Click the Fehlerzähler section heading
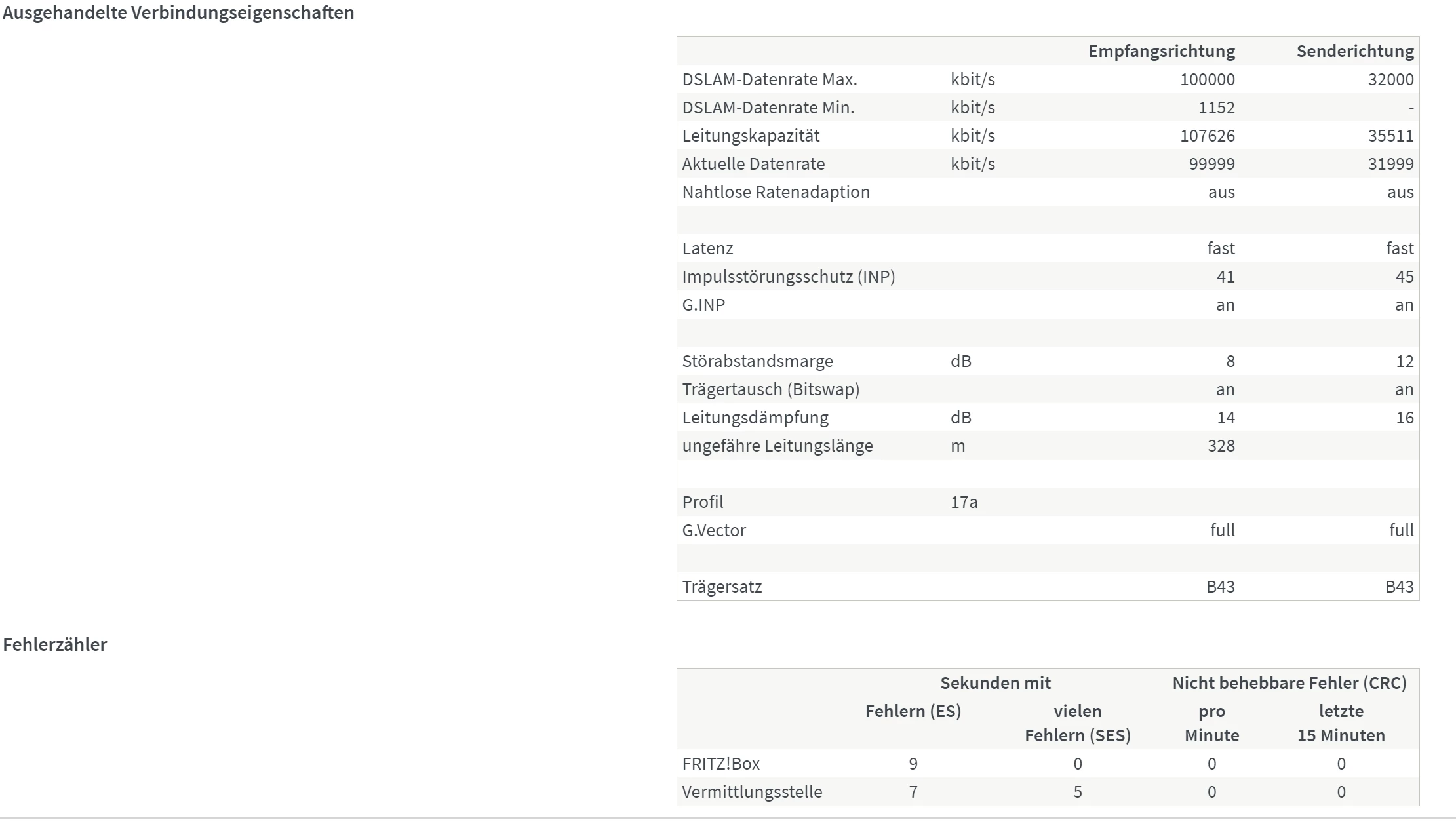Screen dimensions: 1456x822 tap(55, 644)
